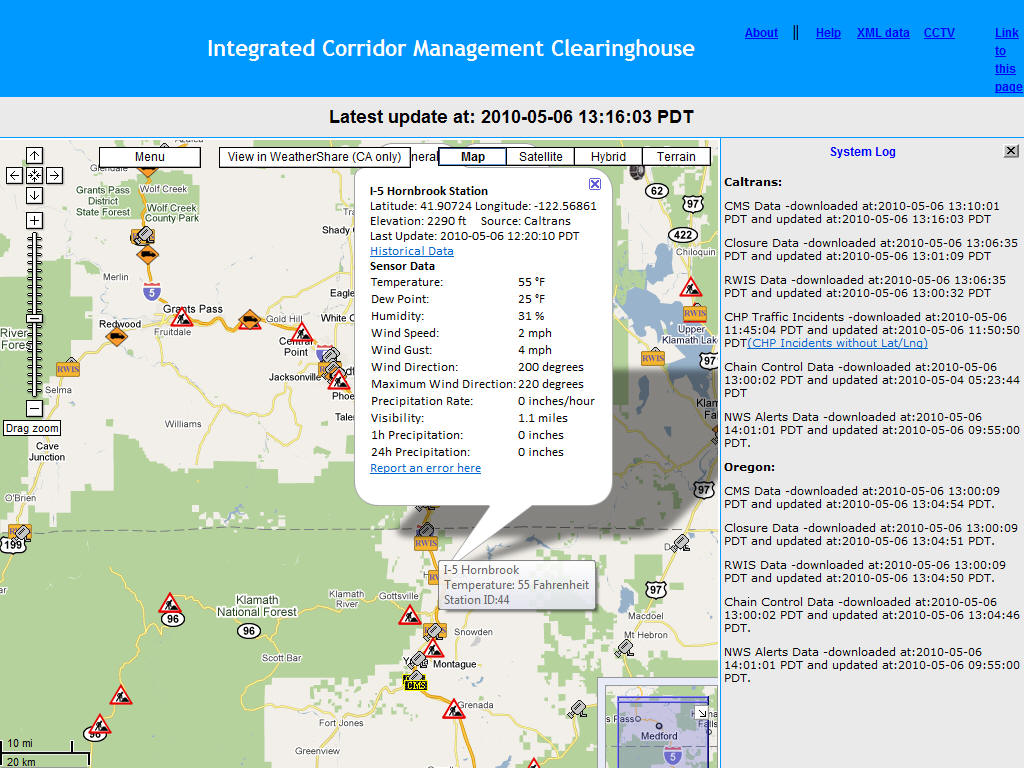Image resolution: width=1024 pixels, height=768 pixels.
Task: Click truck incident icon near Redwood
Action: [117, 337]
